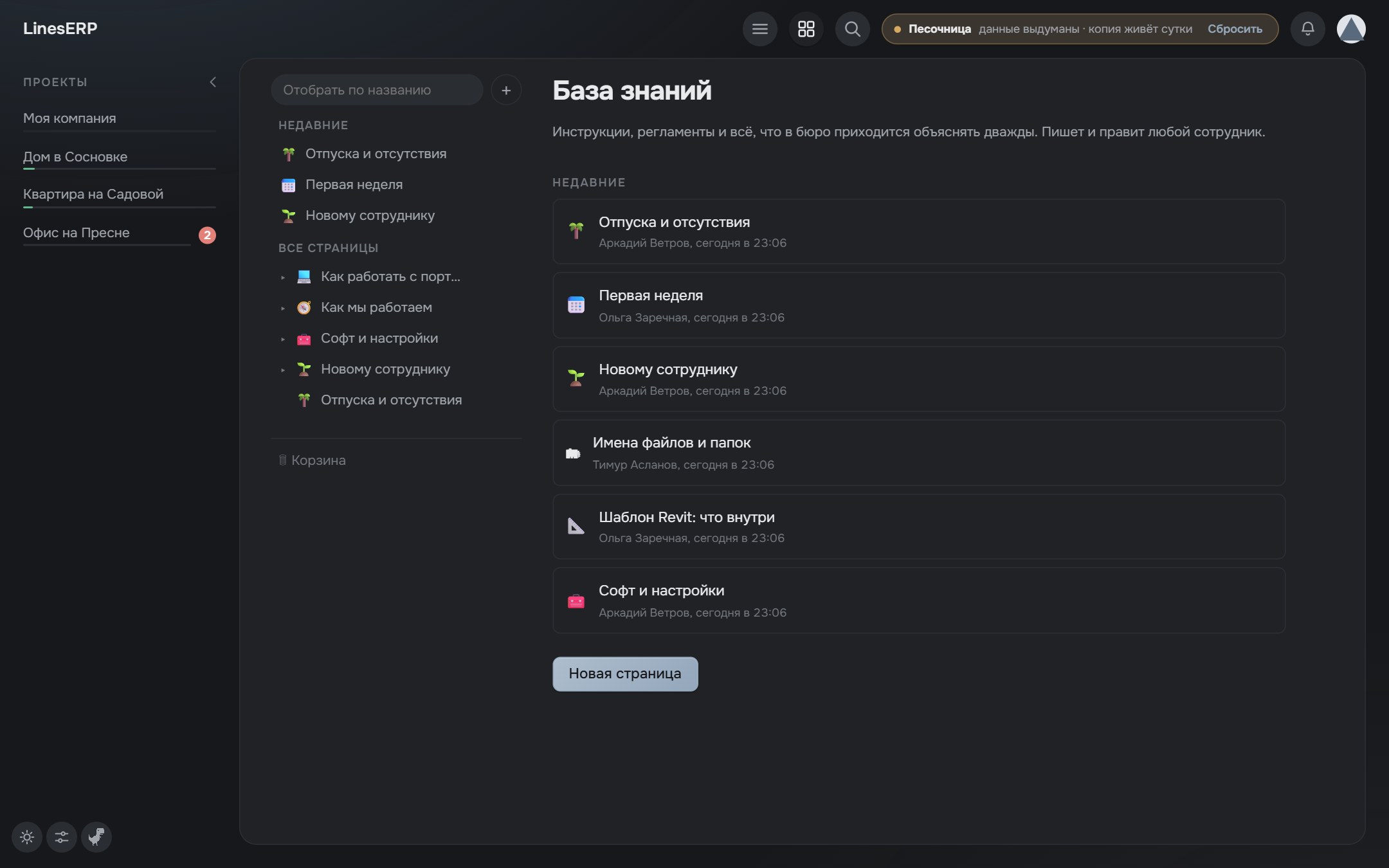Open the Новому сотруднику card by Аркадий Ветров
1389x868 pixels.
918,379
